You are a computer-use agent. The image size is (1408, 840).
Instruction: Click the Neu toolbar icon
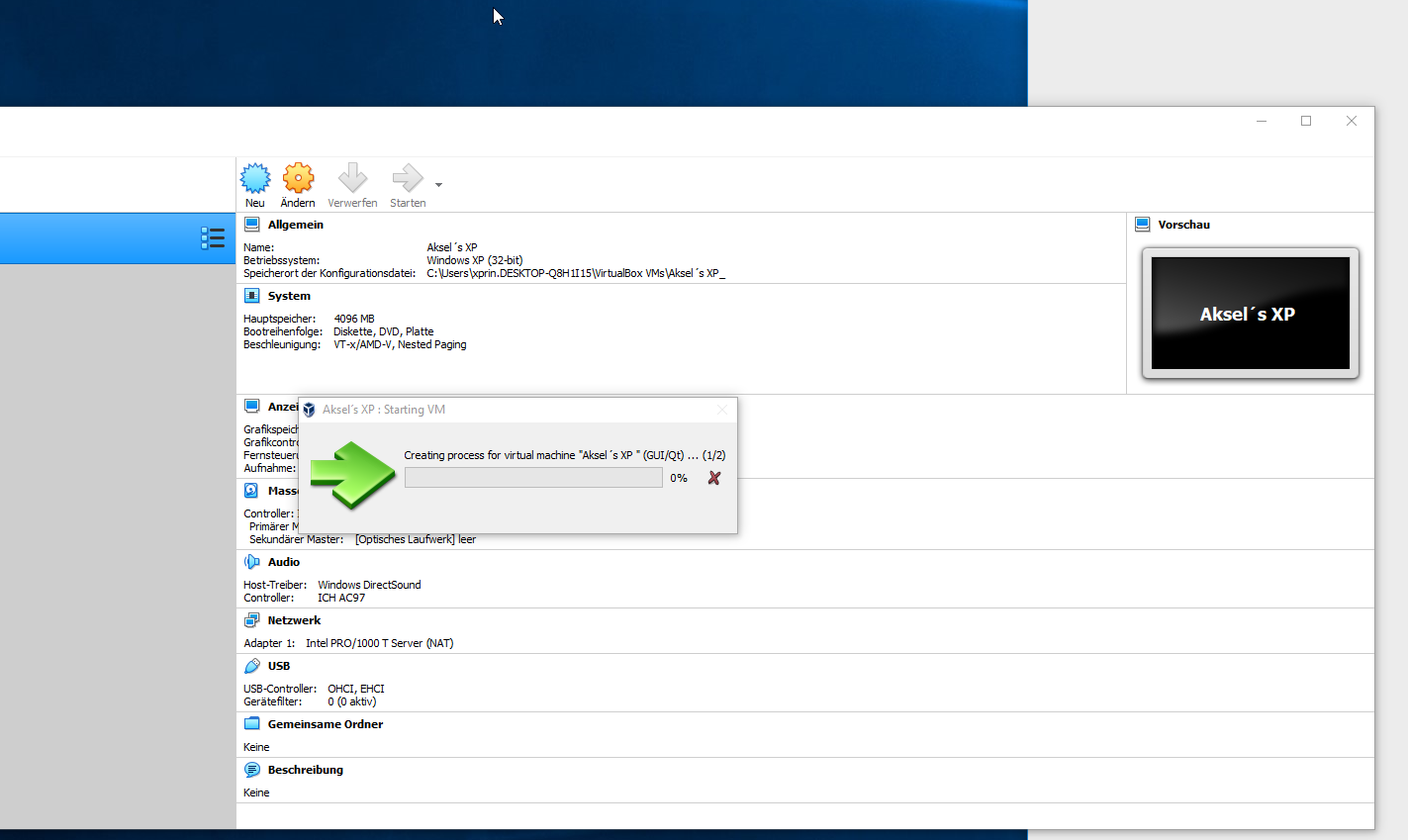(x=255, y=178)
